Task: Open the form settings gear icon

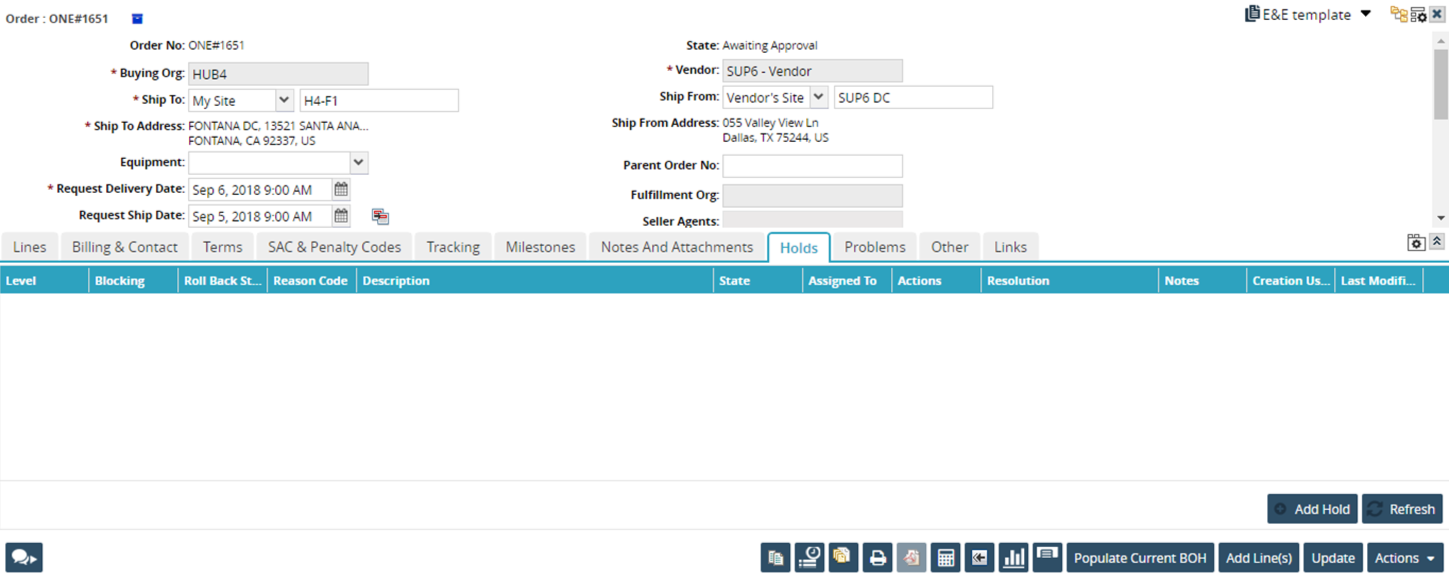Action: (1418, 14)
